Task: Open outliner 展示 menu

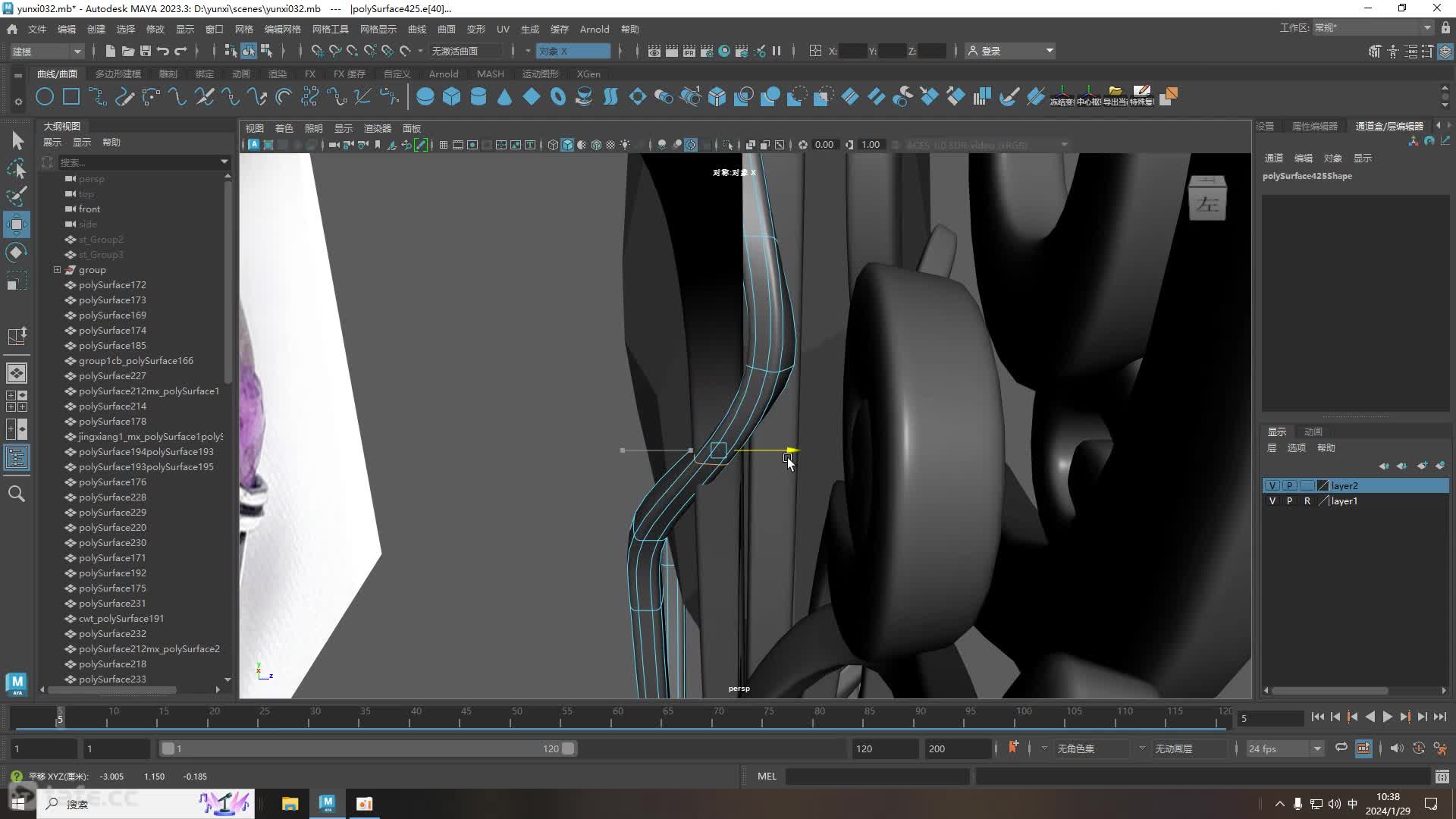Action: pos(52,142)
